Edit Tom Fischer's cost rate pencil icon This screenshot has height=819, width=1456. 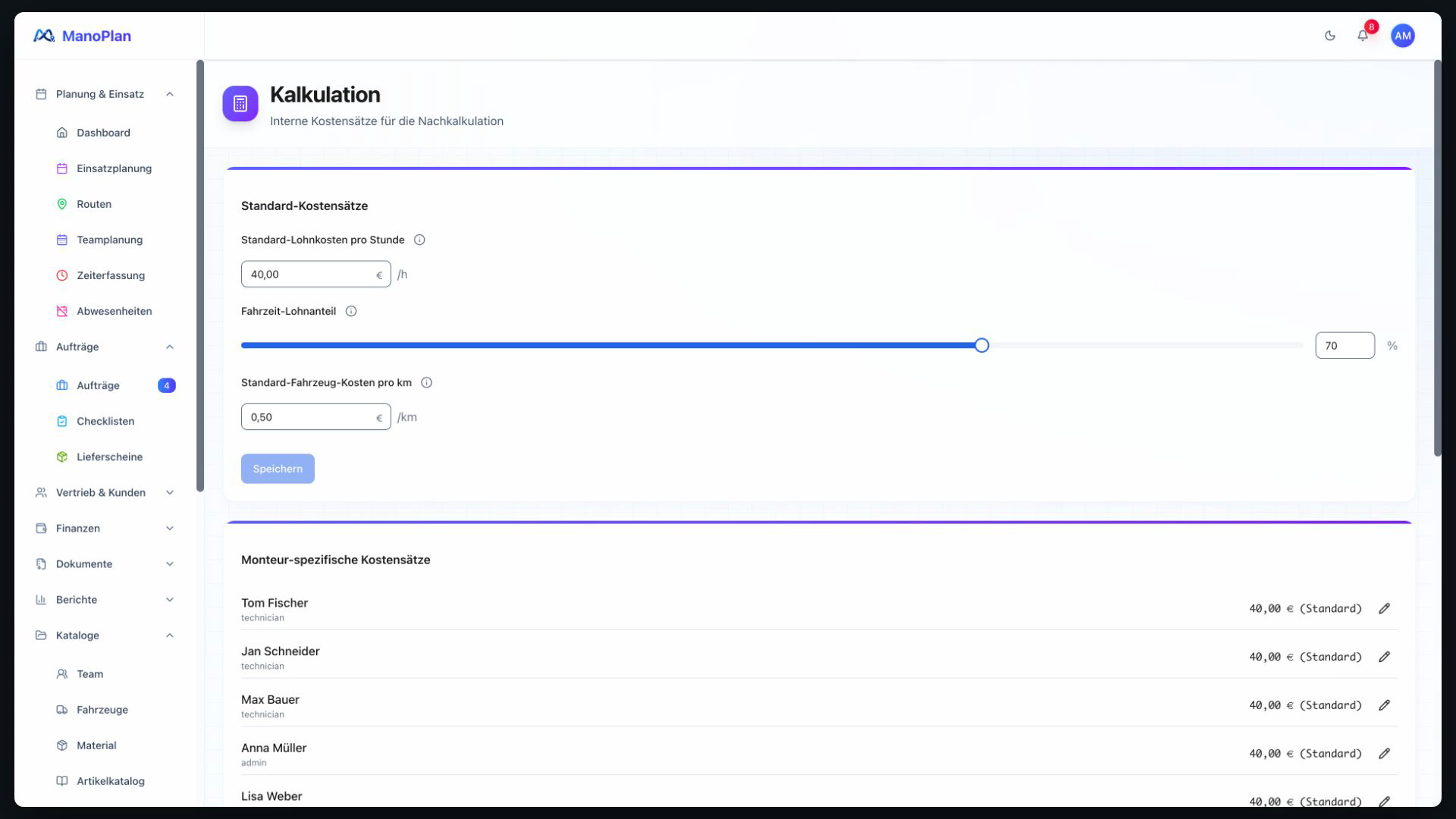[x=1384, y=608]
